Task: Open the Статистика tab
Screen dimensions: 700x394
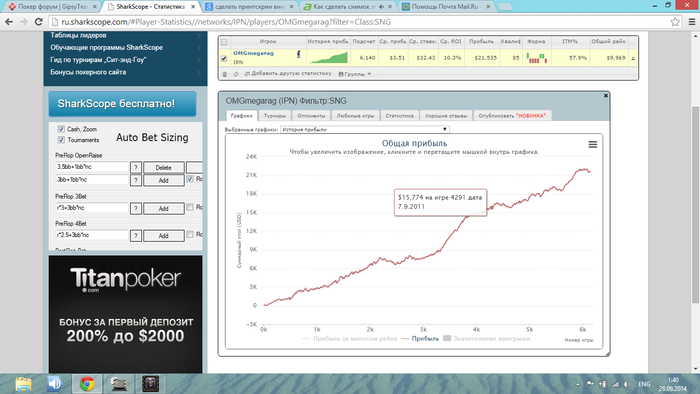Action: tap(400, 116)
